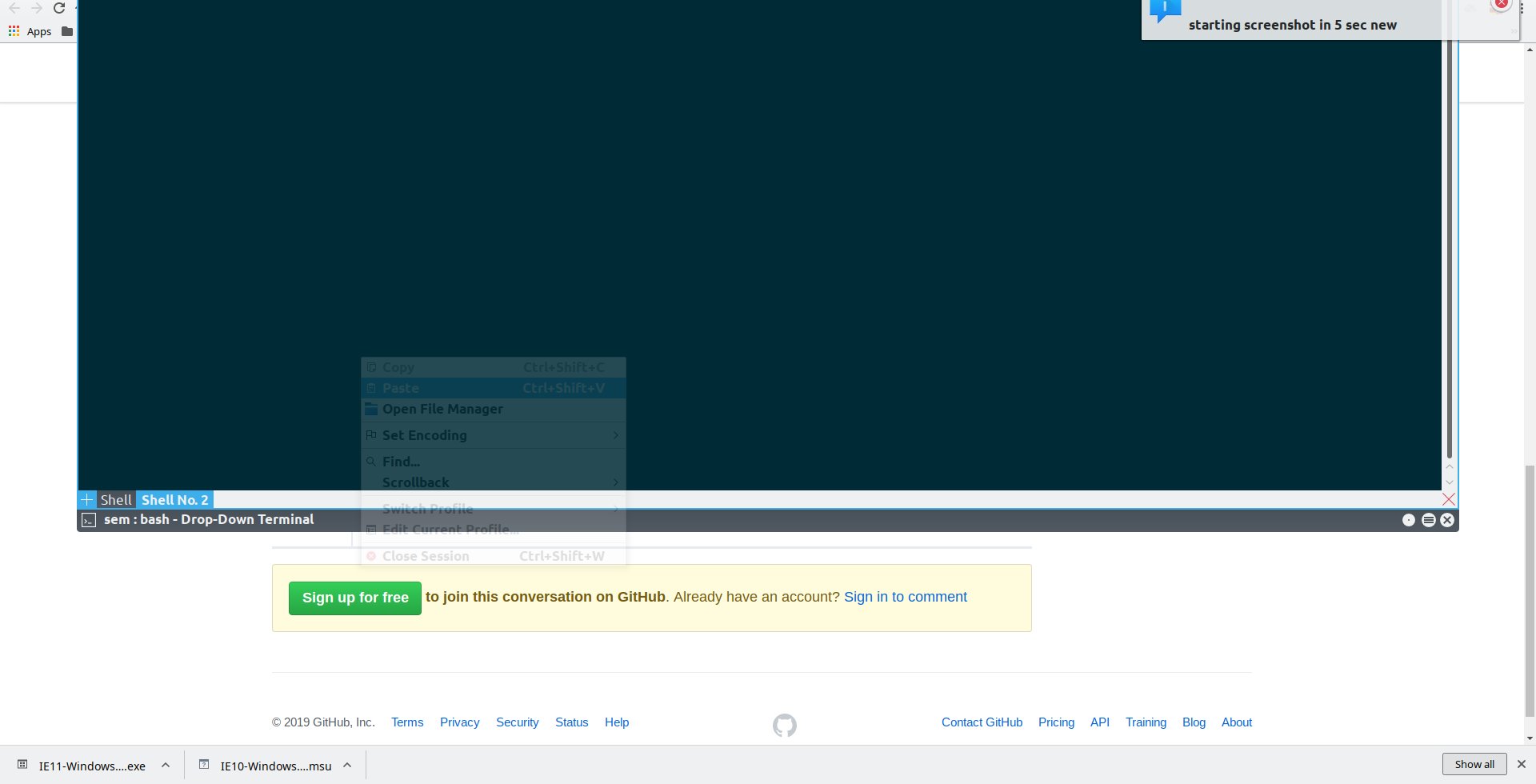This screenshot has height=784, width=1536.
Task: Open the Switch Profile submenu
Action: (494, 509)
